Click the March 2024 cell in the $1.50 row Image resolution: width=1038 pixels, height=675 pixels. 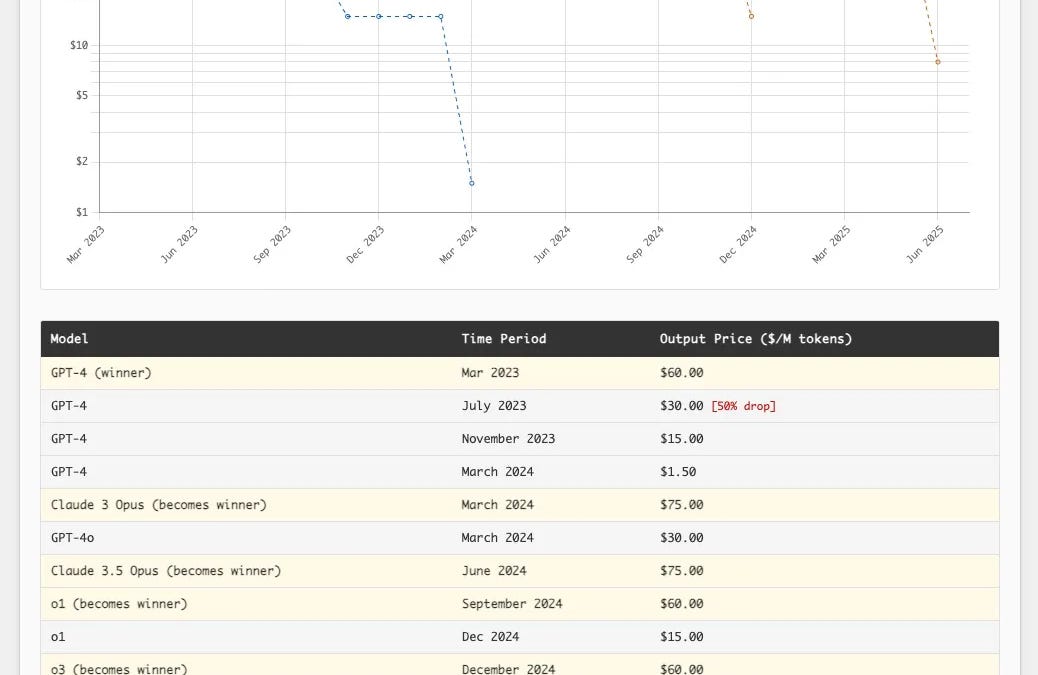click(498, 472)
